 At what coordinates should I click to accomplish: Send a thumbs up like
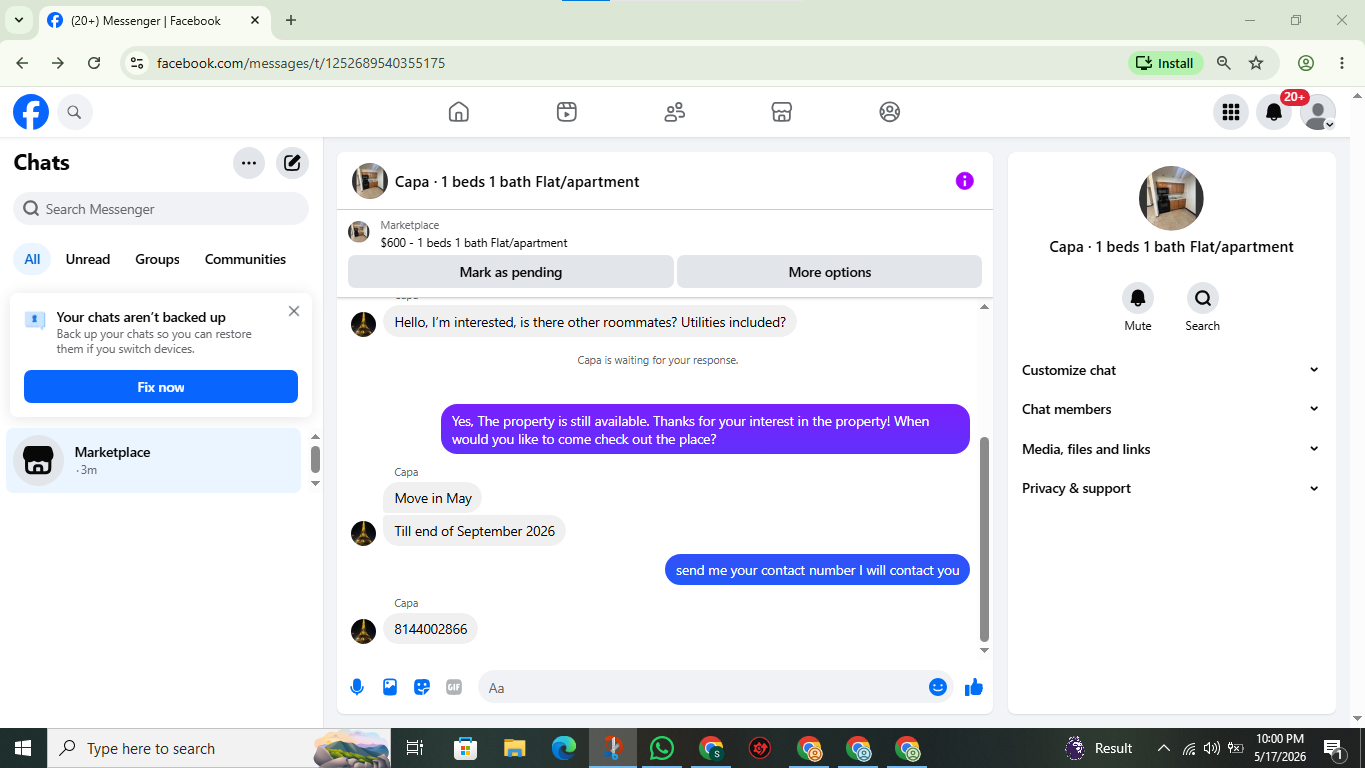(974, 687)
